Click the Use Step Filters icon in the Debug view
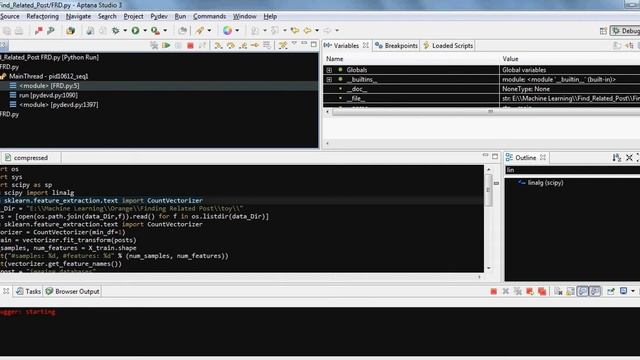The width and height of the screenshot is (640, 360). coord(283,45)
